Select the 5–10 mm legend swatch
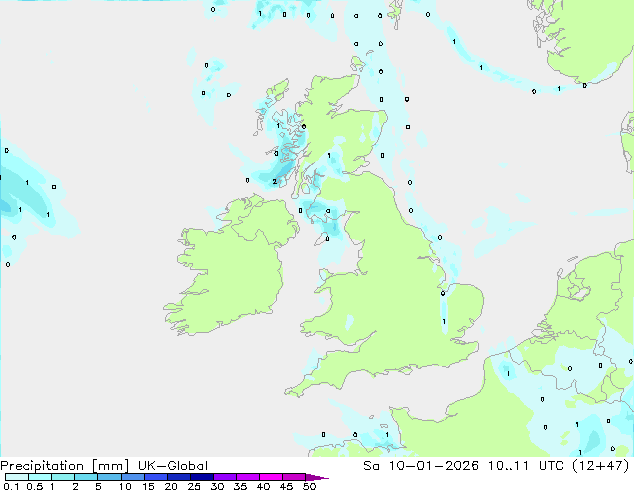Viewport: 634px width, 490px height. tap(109, 477)
